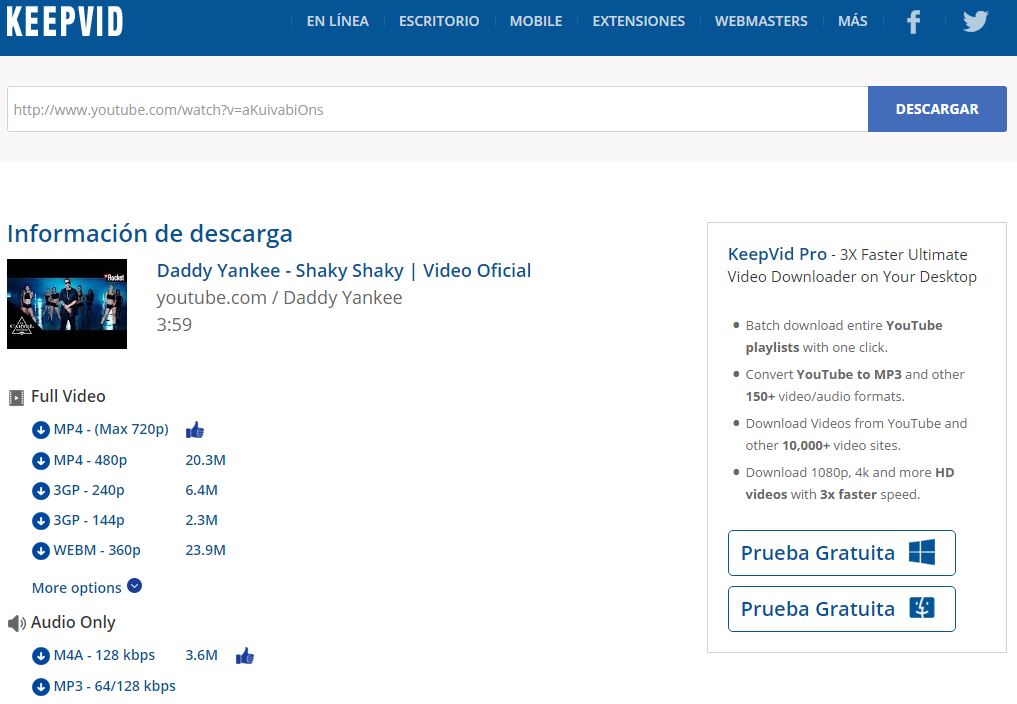Click the 20.3M file size text

[x=206, y=460]
